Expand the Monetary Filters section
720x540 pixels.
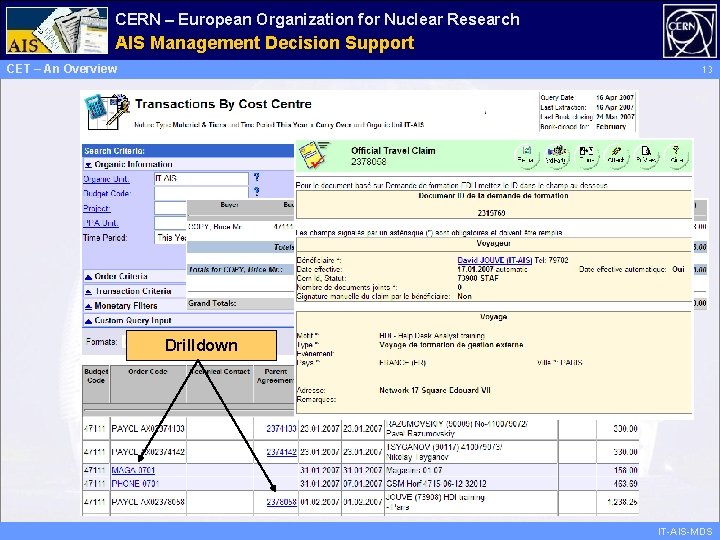click(x=89, y=306)
